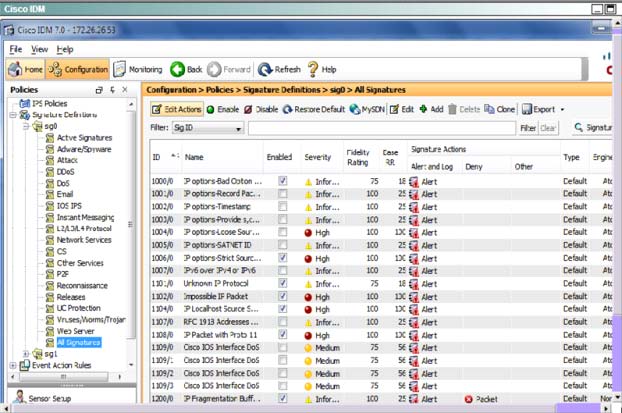Open the Export dropdown arrow
Image resolution: width=622 pixels, height=413 pixels.
pos(562,109)
